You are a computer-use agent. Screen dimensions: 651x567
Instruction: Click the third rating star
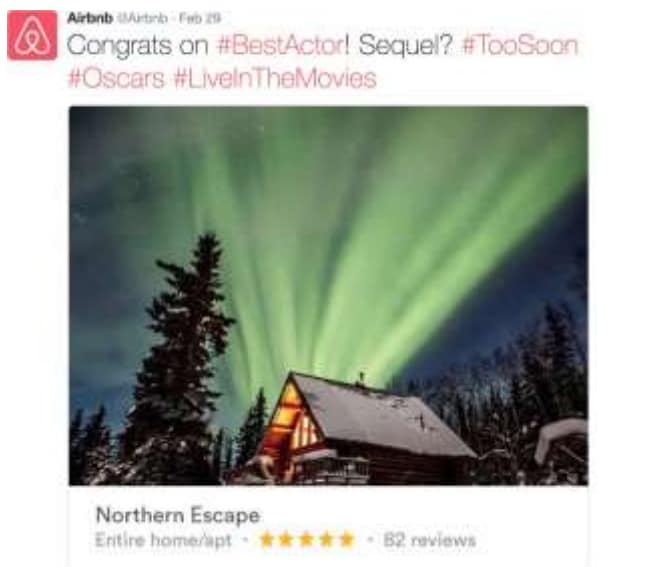pyautogui.click(x=306, y=540)
